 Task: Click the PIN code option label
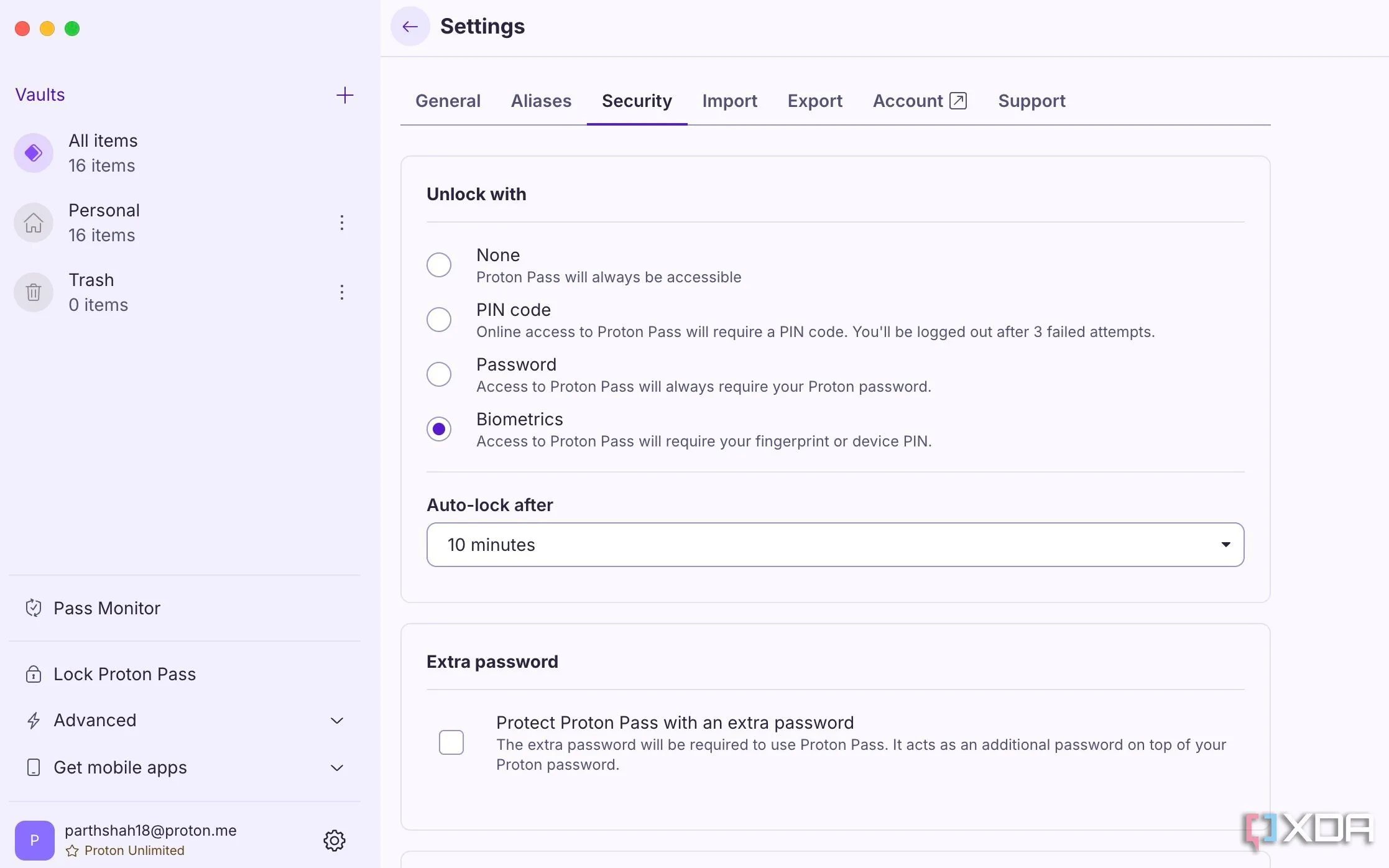[514, 310]
